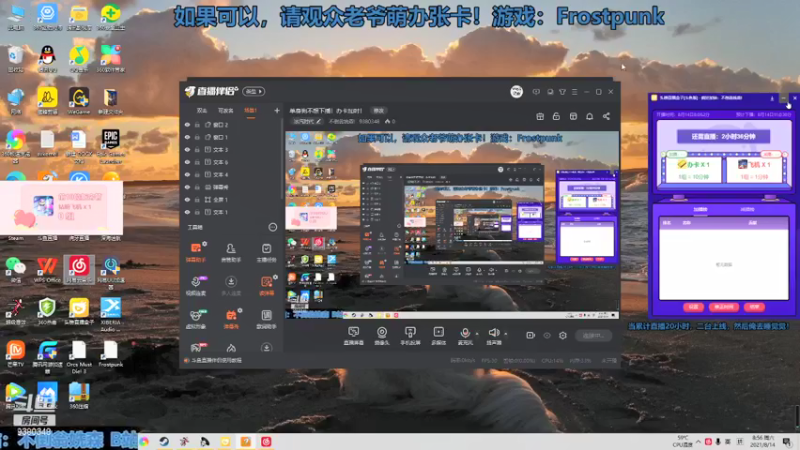Screen dimensions: 800x450
Task: Add a 多媒体 multimedia source
Action: point(438,336)
